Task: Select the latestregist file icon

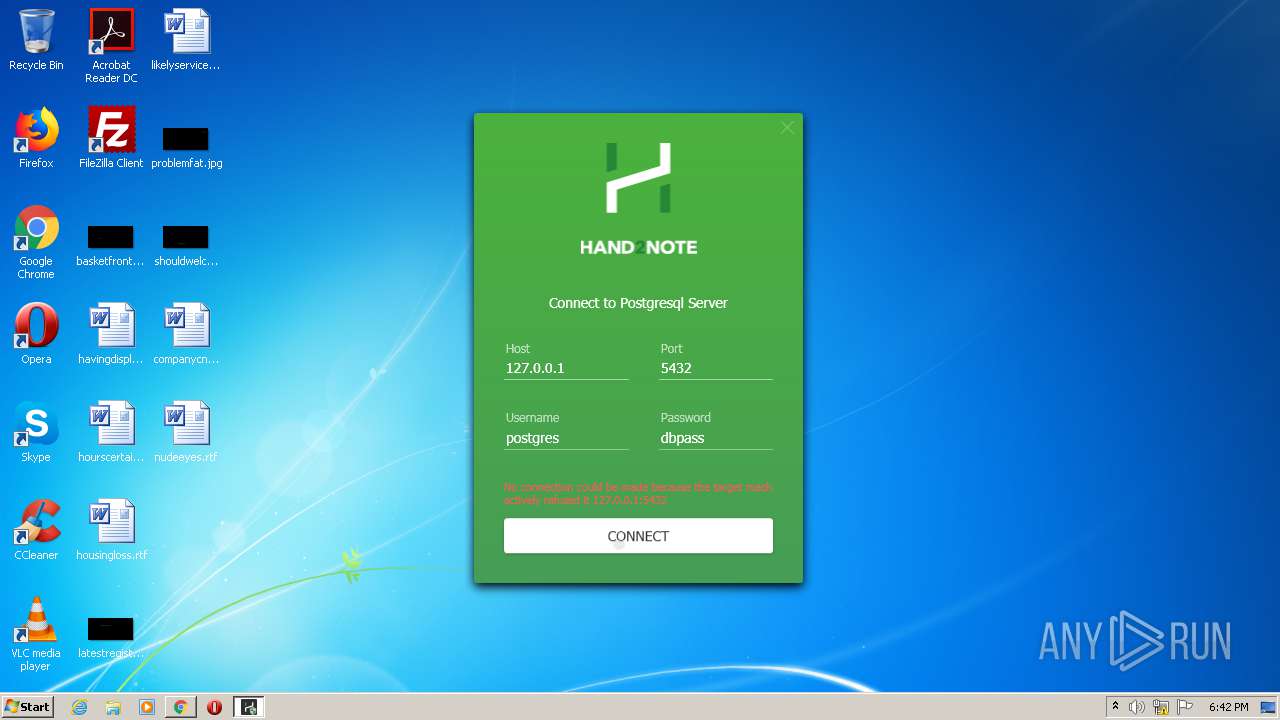Action: click(x=111, y=637)
